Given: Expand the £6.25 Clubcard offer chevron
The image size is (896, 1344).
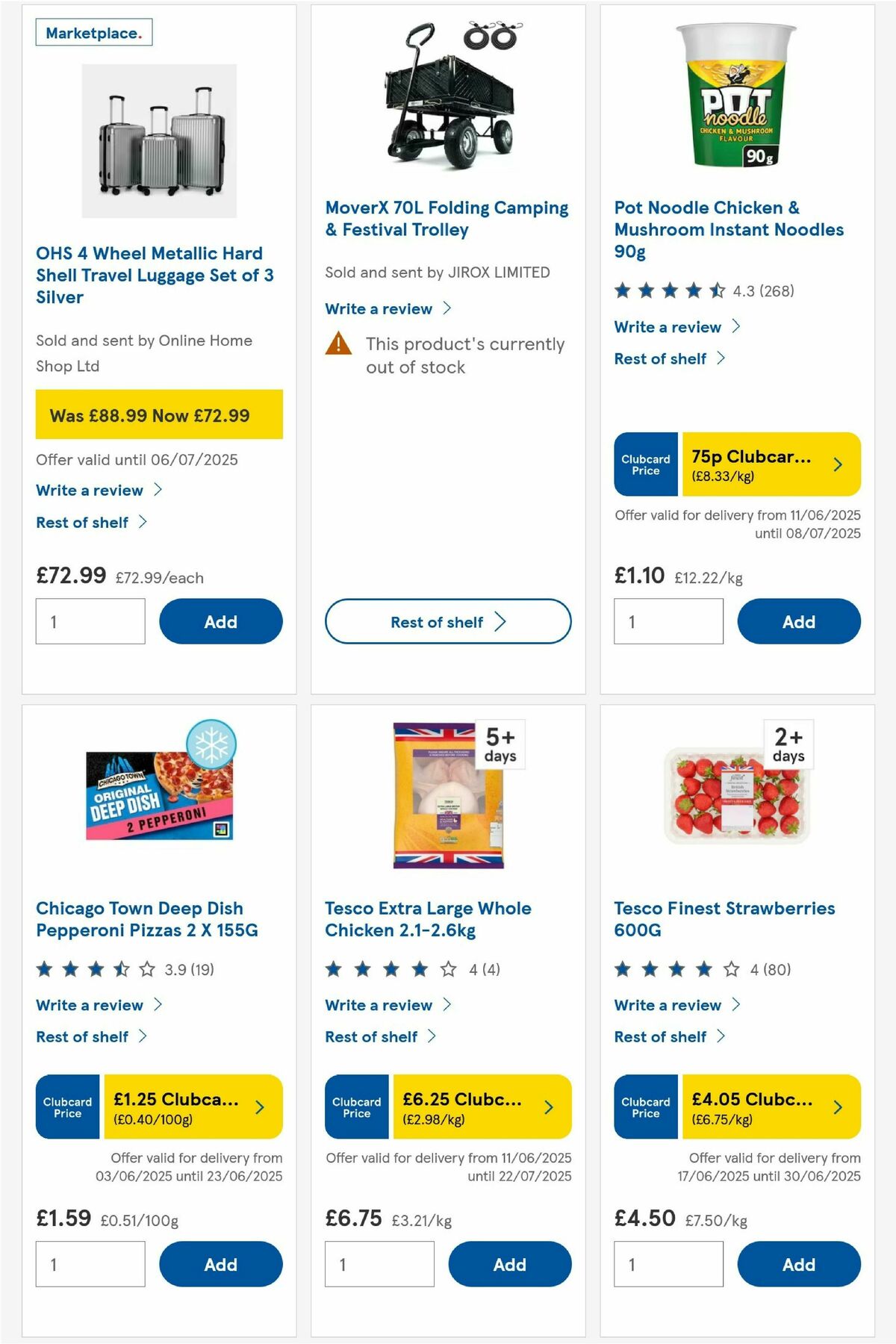Looking at the screenshot, I should pos(549,1108).
